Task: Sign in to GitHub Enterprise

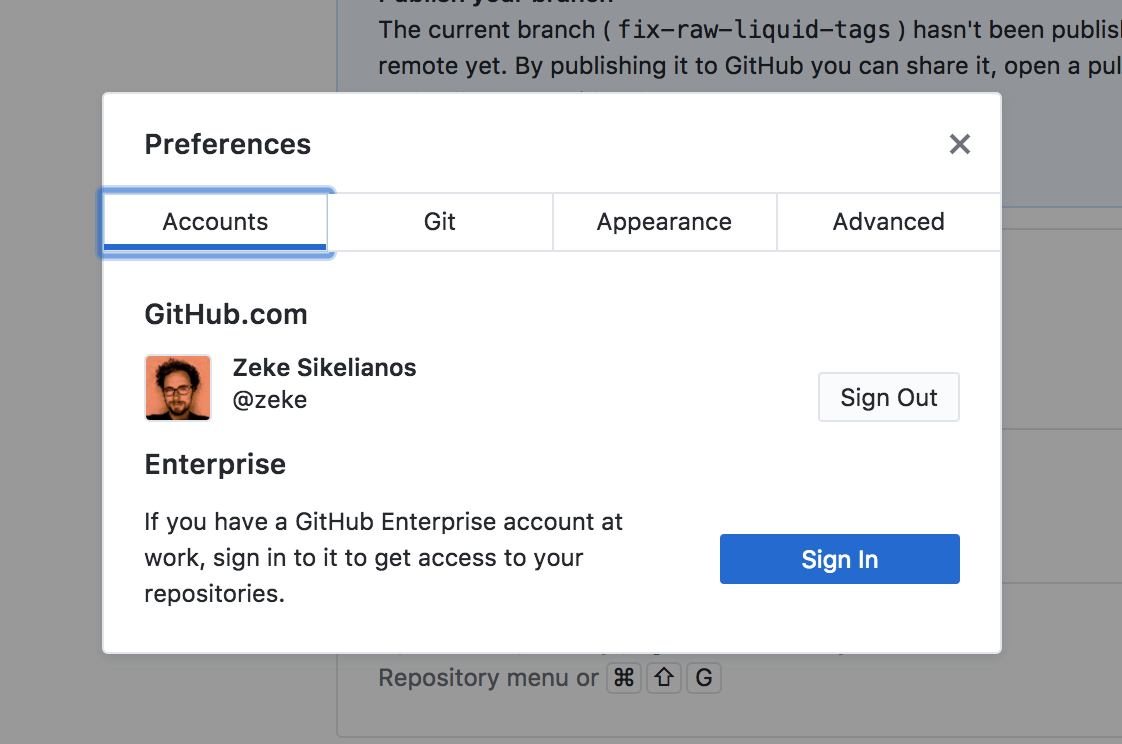Action: pyautogui.click(x=839, y=559)
